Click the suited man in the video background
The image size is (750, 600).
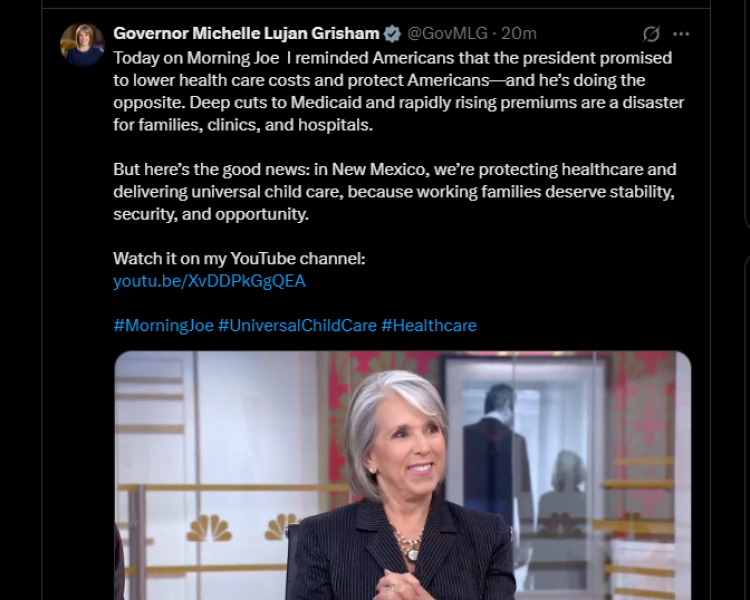point(494,450)
